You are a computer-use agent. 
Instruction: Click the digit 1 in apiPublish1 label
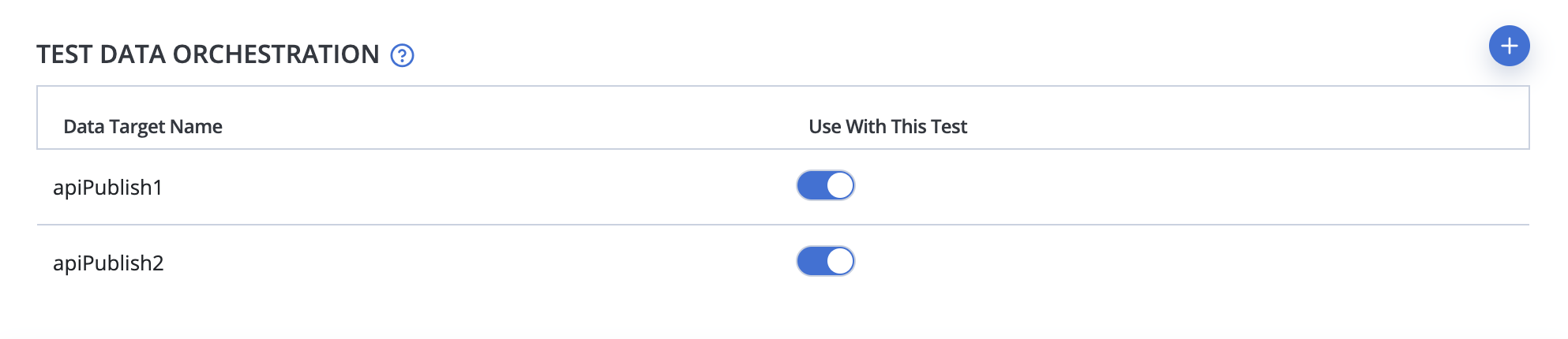157,188
